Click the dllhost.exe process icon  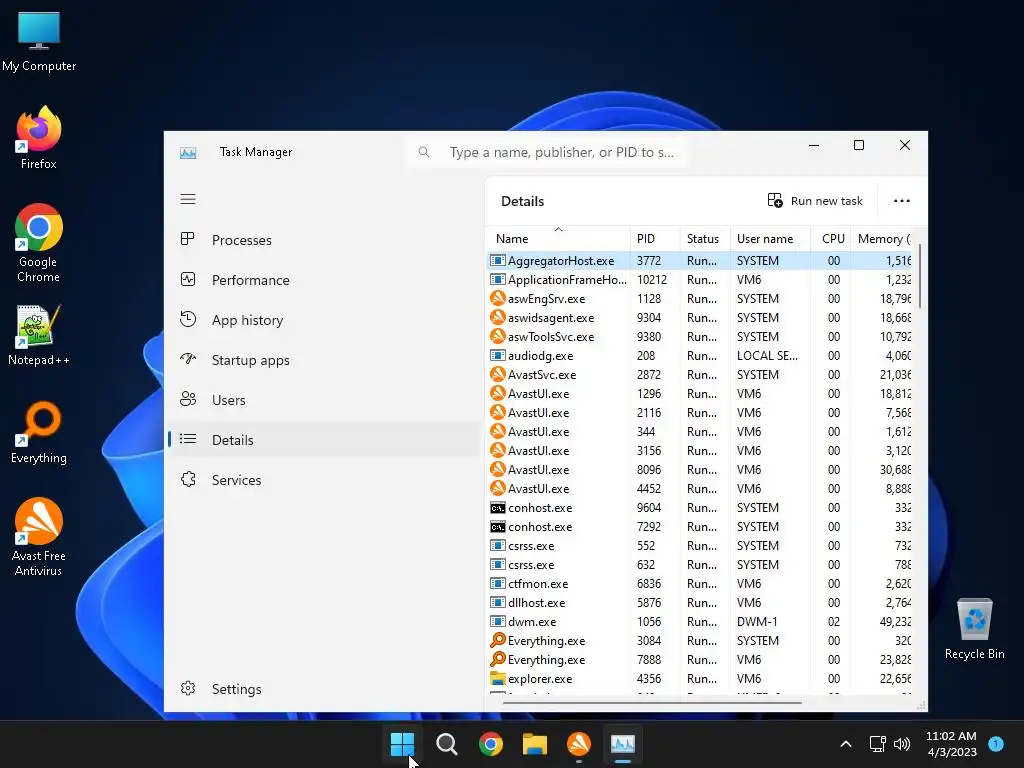point(498,602)
